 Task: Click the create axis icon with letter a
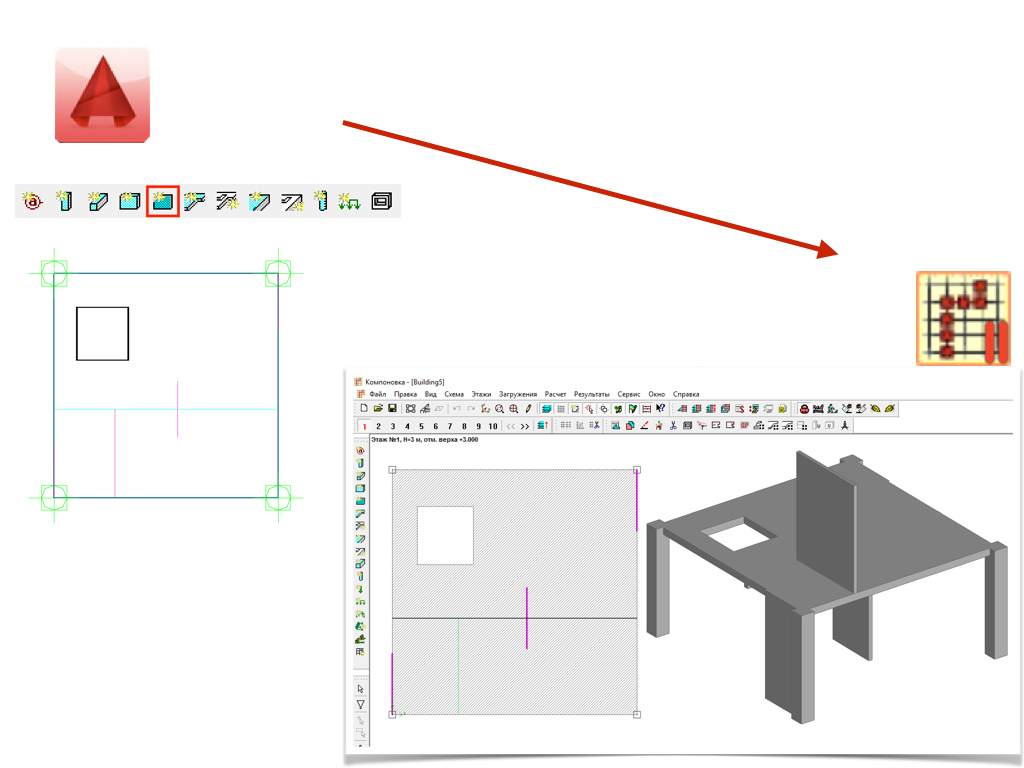33,201
